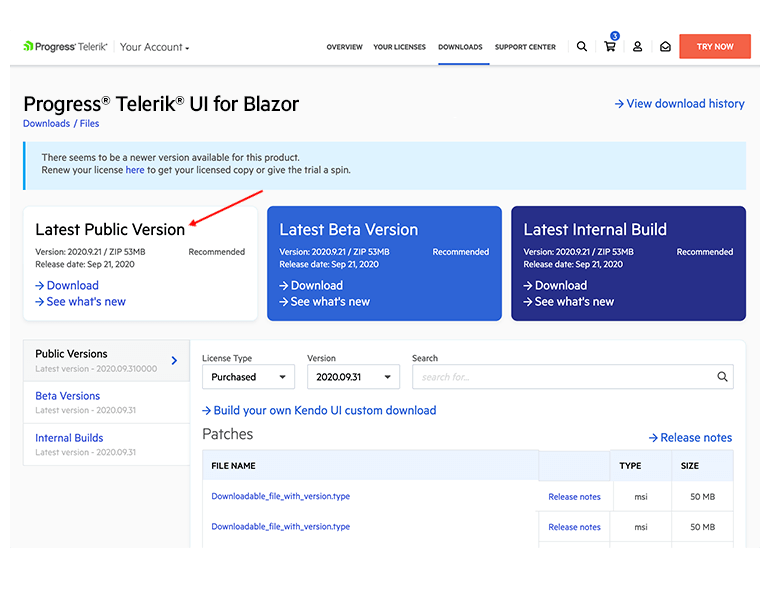The height and width of the screenshot is (608, 770).
Task: Click the Files breadcrumb link
Action: (89, 124)
